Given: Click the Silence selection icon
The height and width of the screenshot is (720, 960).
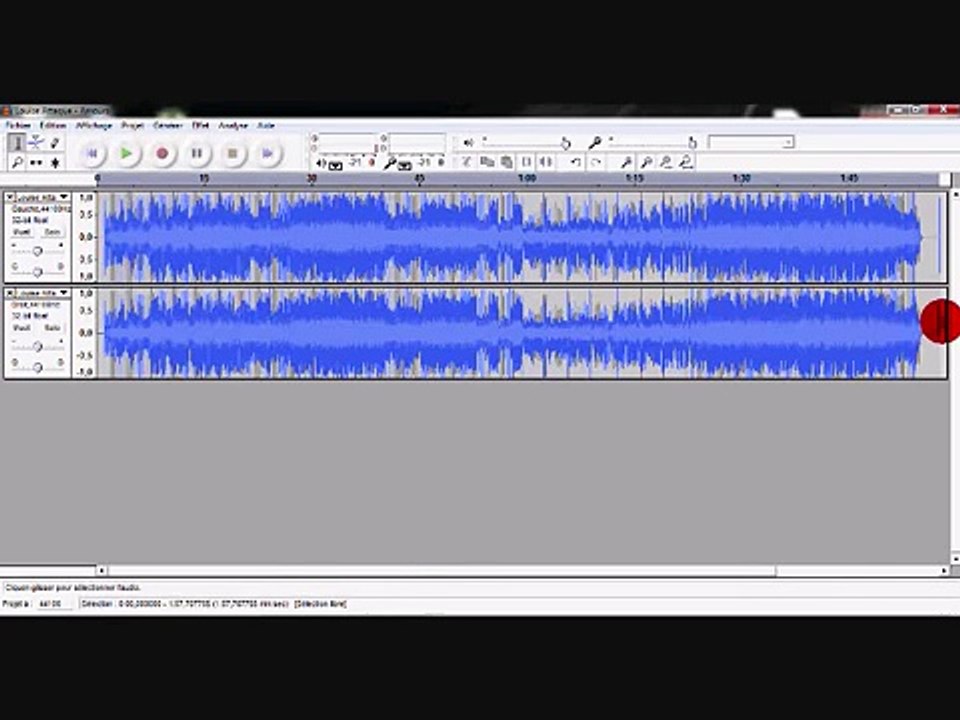Looking at the screenshot, I should [x=546, y=162].
